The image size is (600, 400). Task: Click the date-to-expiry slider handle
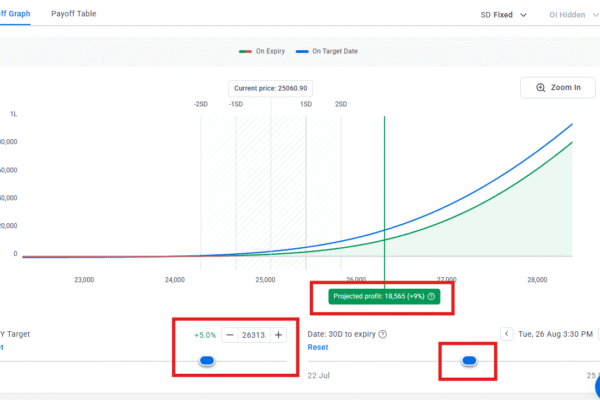click(x=469, y=360)
